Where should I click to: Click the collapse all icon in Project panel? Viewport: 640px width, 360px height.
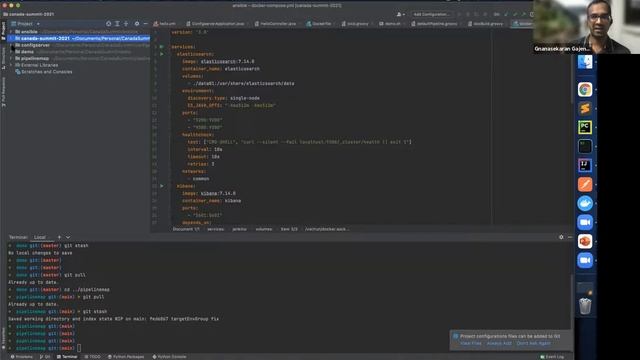[126, 24]
